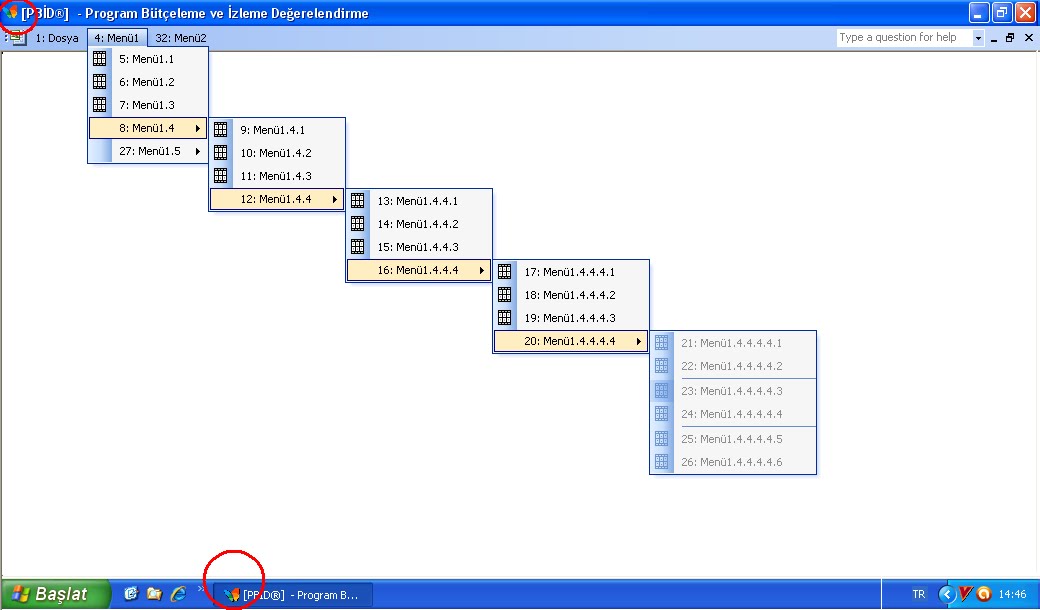Click grid icon beside 9: Menü1.4.1
Screen dimensions: 1040x610
coord(221,129)
